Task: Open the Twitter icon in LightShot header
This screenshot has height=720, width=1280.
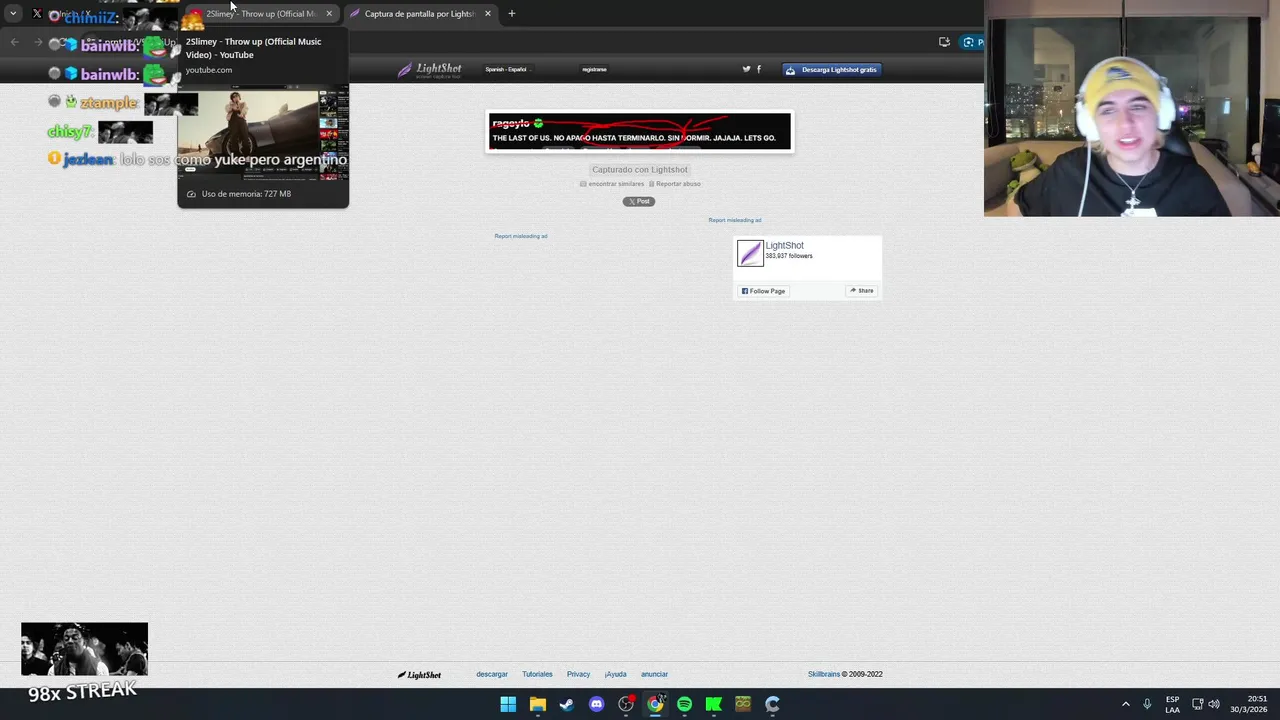Action: click(x=746, y=69)
